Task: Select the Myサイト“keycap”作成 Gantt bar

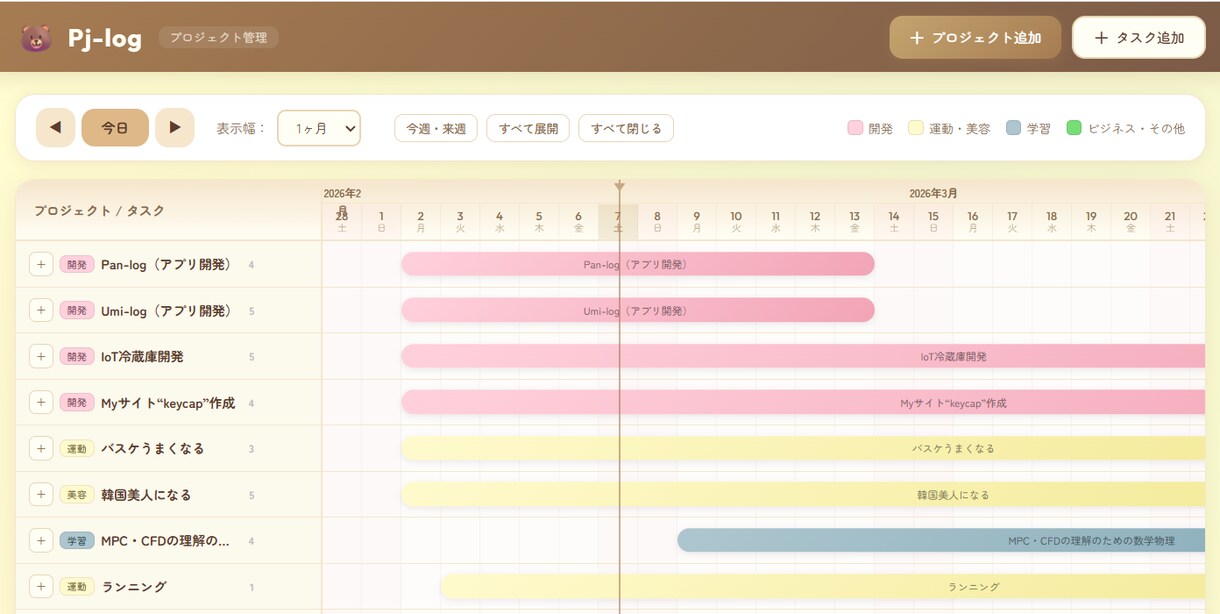Action: point(805,402)
